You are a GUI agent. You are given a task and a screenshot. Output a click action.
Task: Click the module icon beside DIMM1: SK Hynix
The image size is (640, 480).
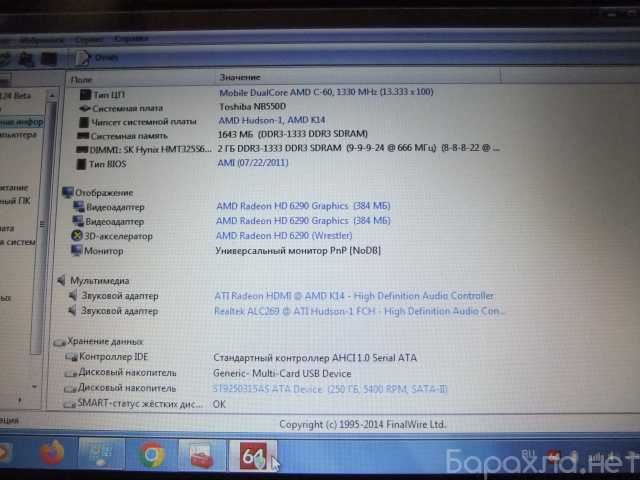[82, 150]
